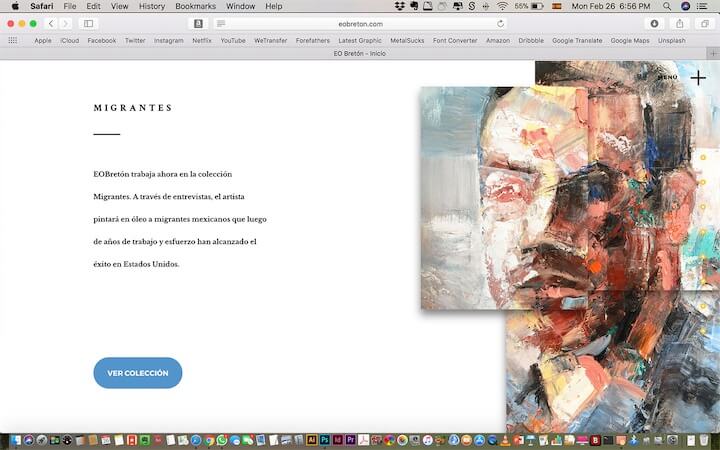Open the bookmarks bar grid icon
Screen dimensions: 720x450
pos(13,41)
